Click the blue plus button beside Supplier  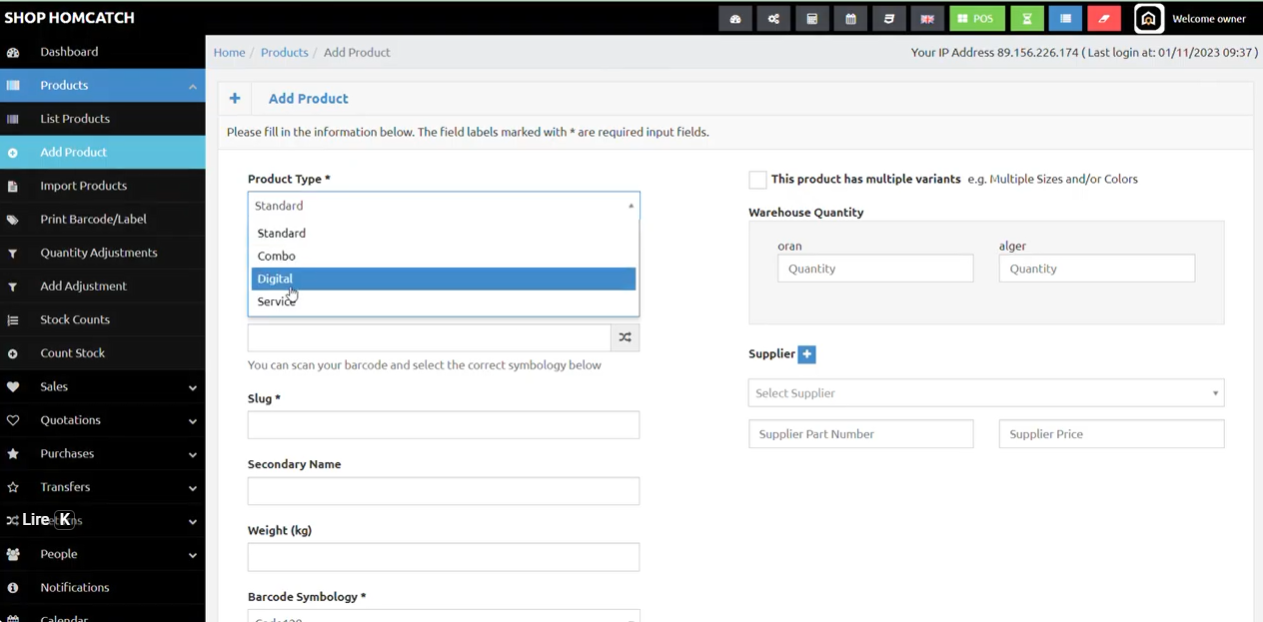[807, 354]
